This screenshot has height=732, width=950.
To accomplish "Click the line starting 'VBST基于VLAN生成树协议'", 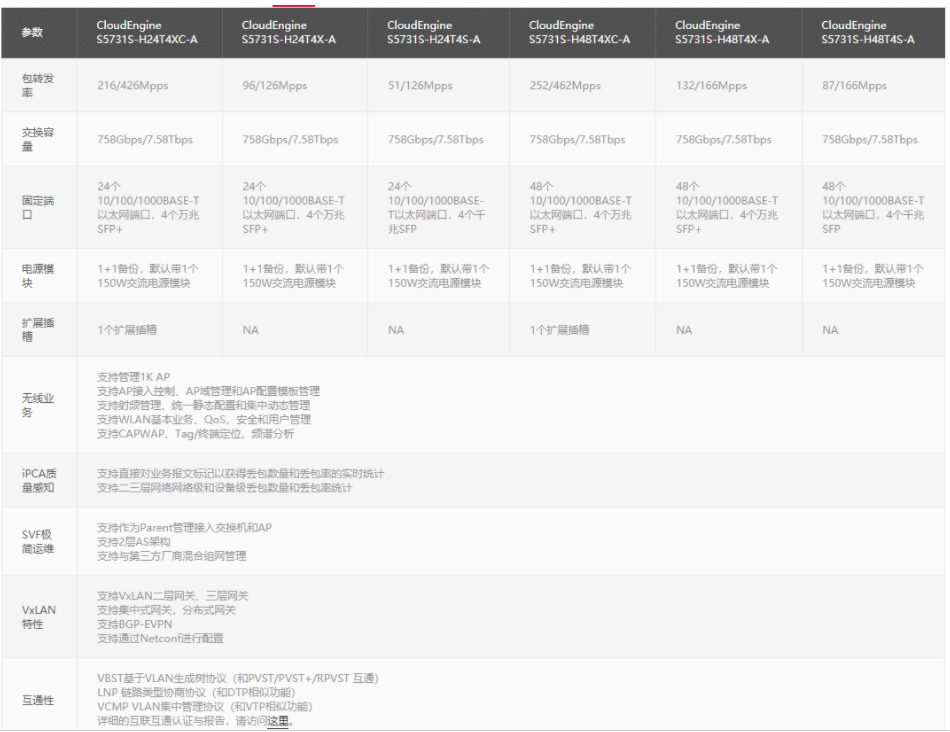I will (x=238, y=678).
